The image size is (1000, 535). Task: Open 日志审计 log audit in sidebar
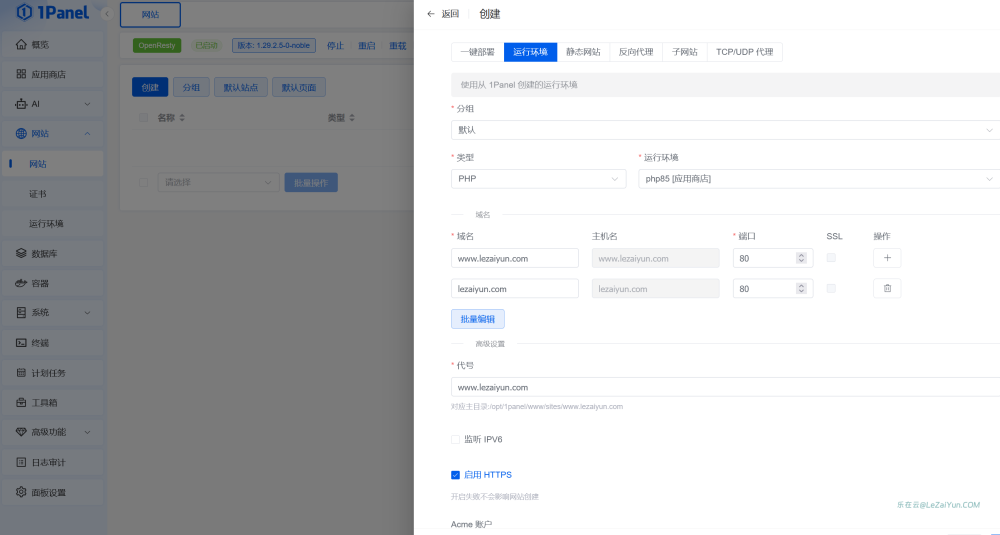(52, 462)
